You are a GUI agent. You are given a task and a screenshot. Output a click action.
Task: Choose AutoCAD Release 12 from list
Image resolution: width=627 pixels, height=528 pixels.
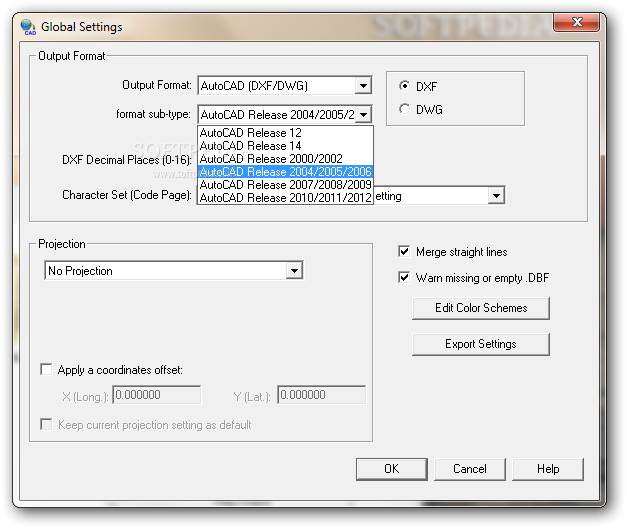[286, 133]
